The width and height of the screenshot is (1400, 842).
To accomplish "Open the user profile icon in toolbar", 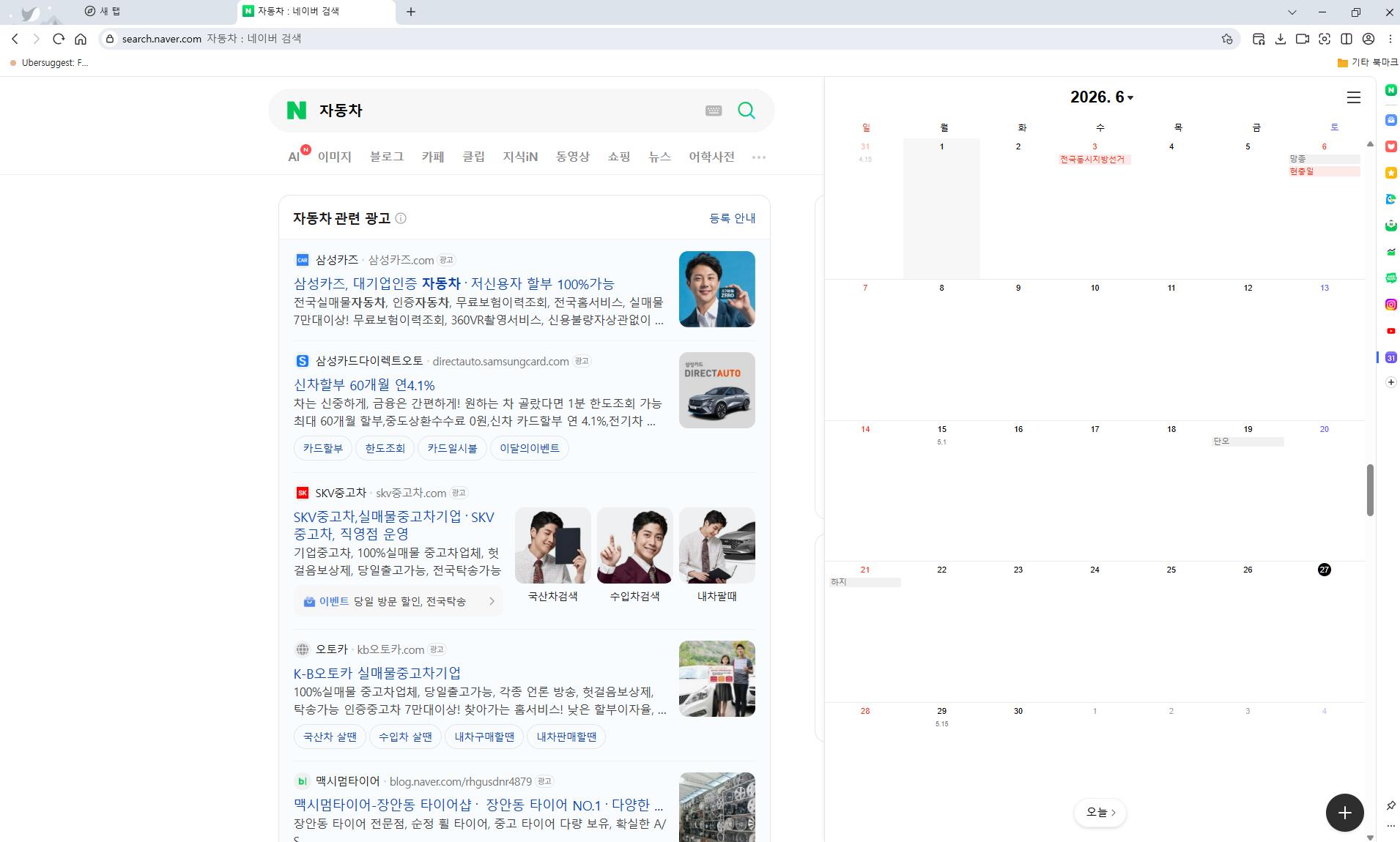I will [x=1368, y=39].
